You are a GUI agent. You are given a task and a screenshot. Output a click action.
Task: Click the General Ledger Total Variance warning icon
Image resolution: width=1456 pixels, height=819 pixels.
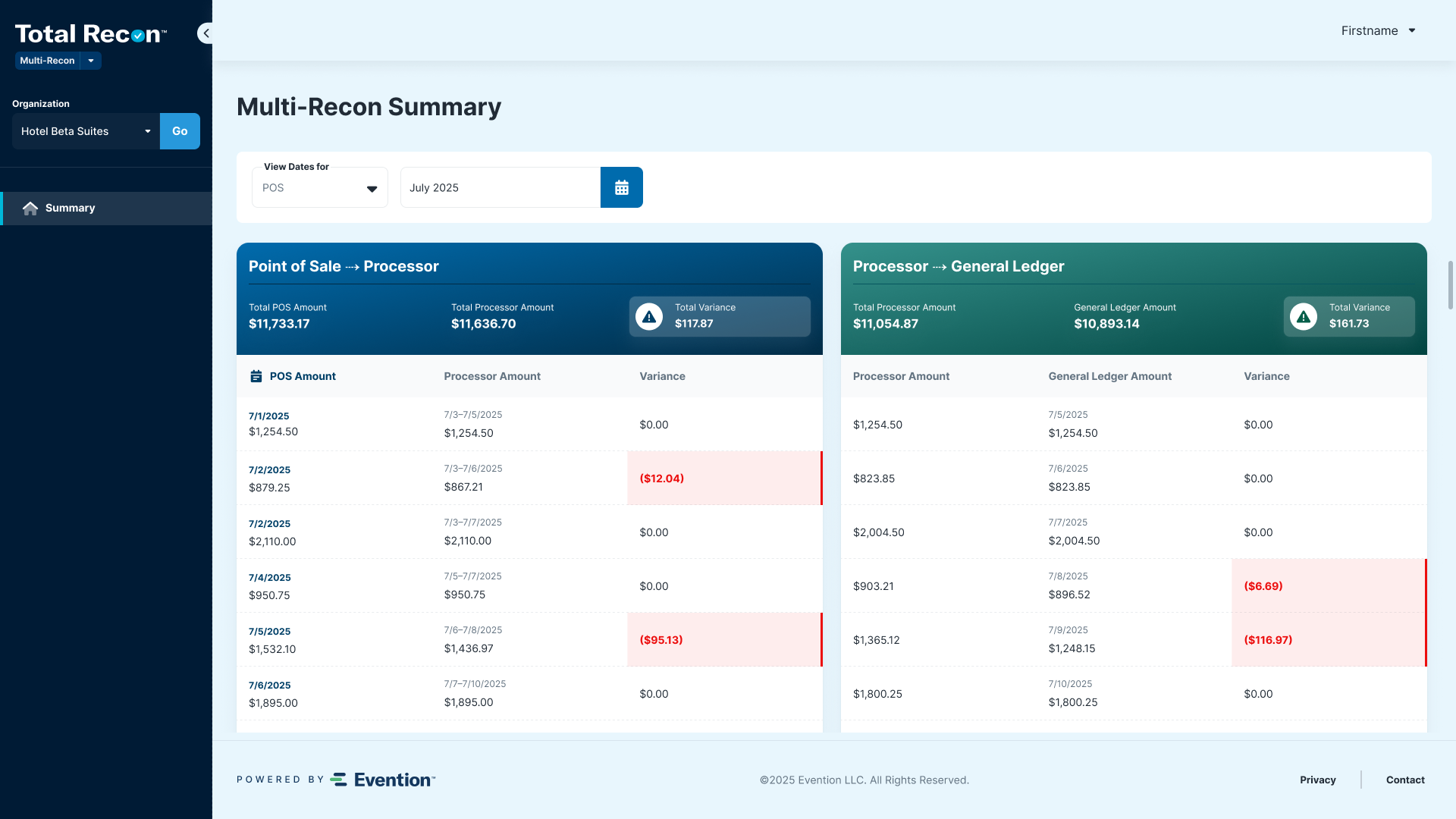click(x=1304, y=316)
